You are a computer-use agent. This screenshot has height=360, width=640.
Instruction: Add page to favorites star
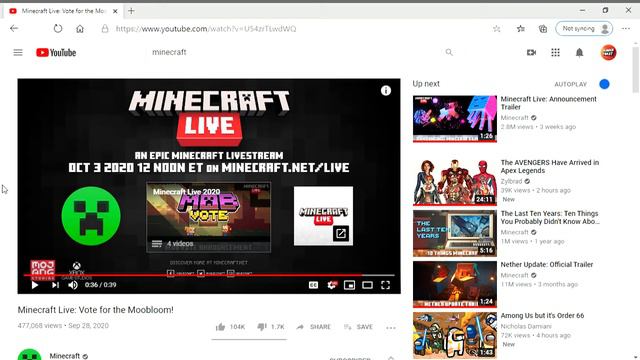496,29
